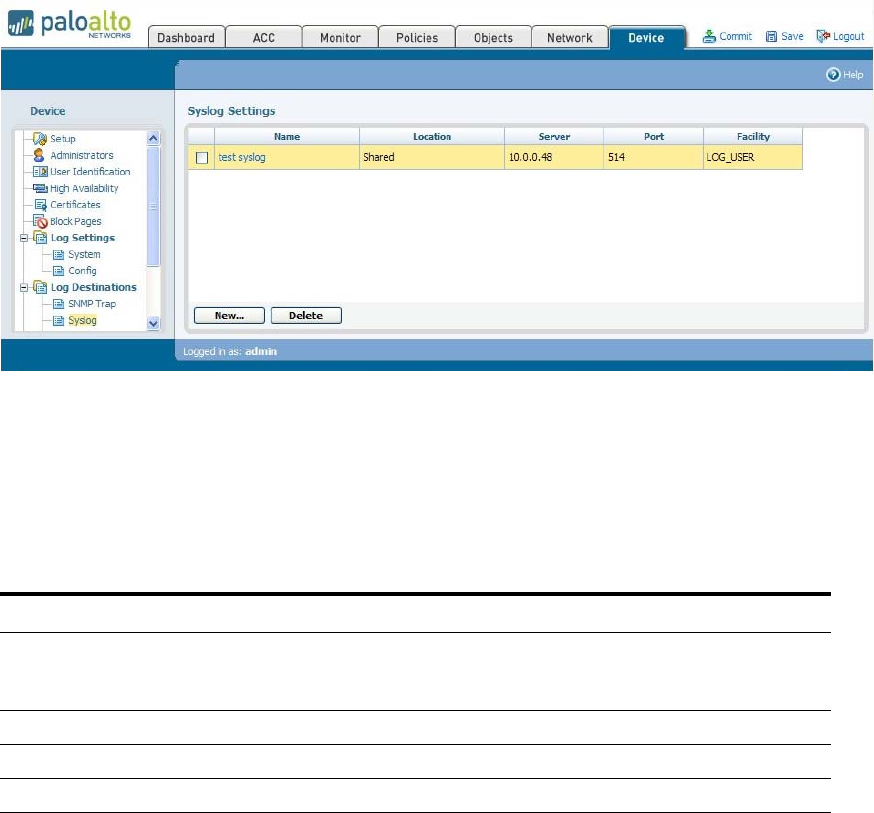
Task: Click the System log icon
Action: click(x=59, y=255)
